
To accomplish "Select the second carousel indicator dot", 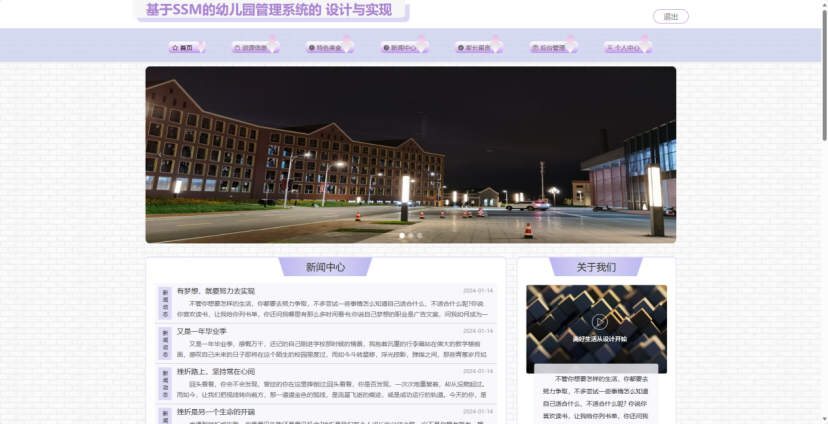I will tap(411, 235).
